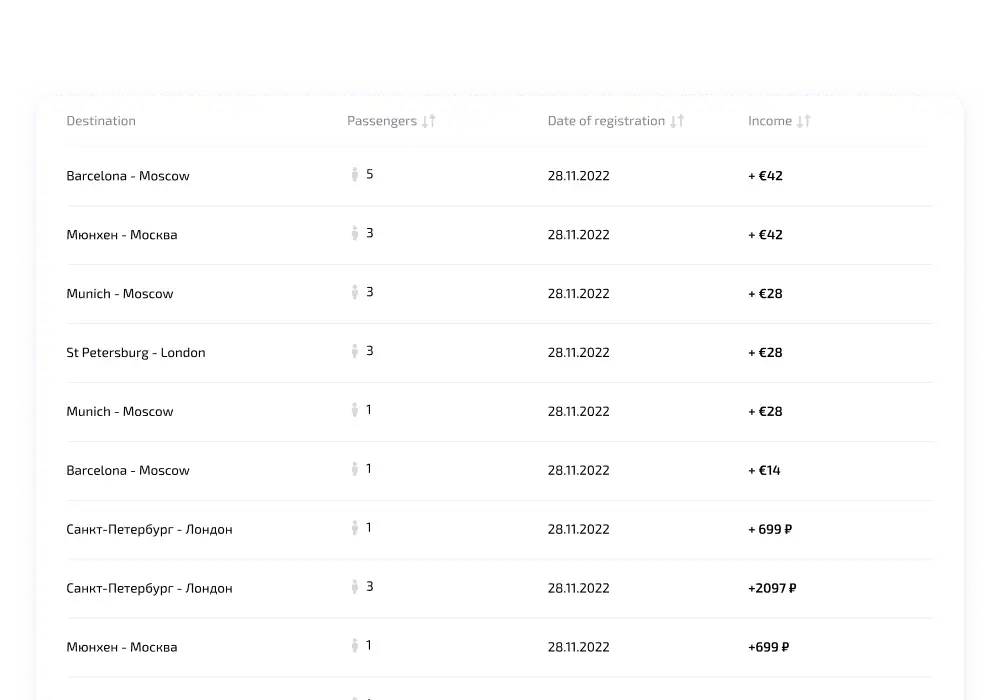The height and width of the screenshot is (700, 1000).
Task: Click the + €14 income amount
Action: (765, 471)
